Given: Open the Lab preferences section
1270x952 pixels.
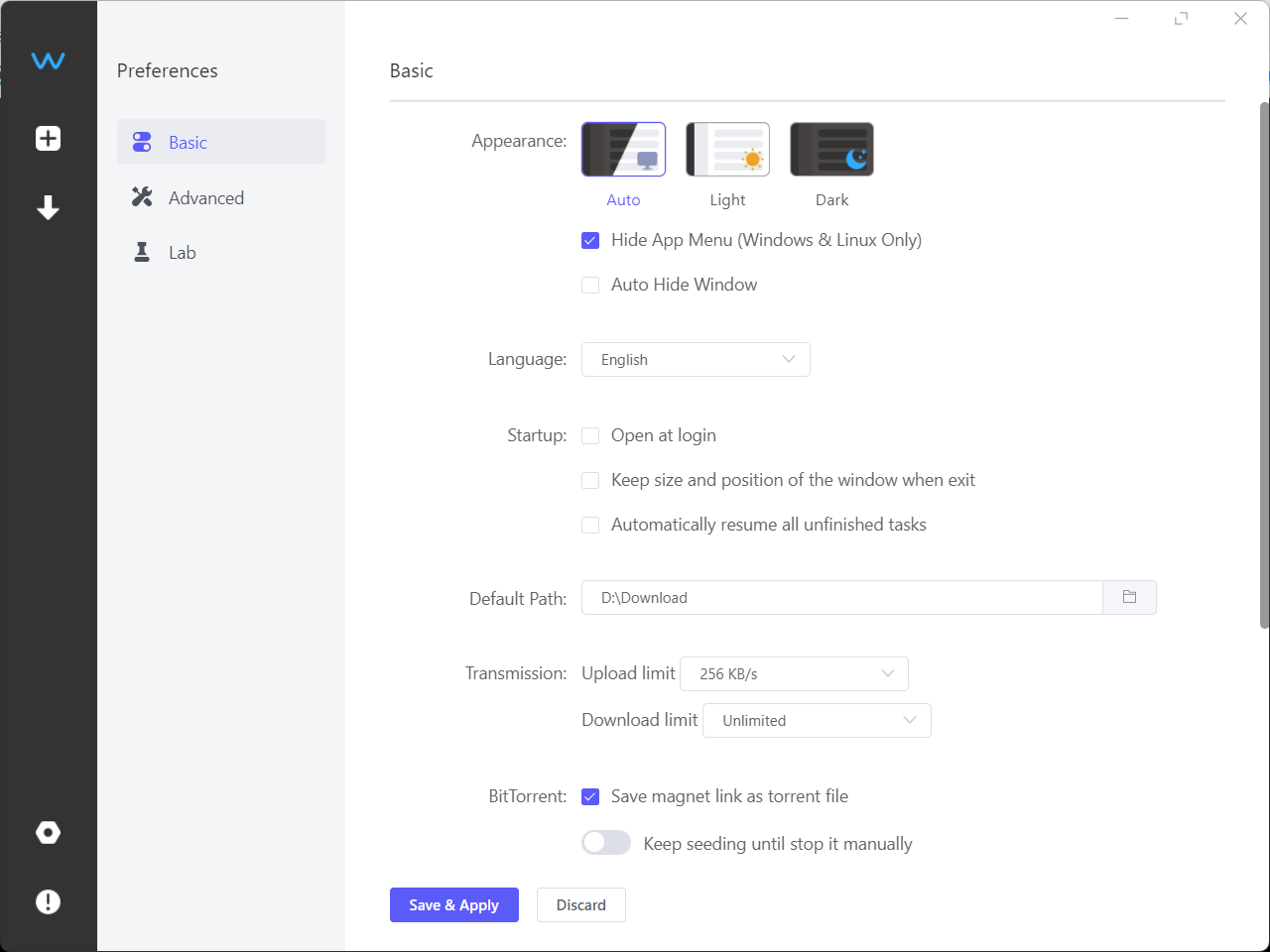Looking at the screenshot, I should [182, 252].
